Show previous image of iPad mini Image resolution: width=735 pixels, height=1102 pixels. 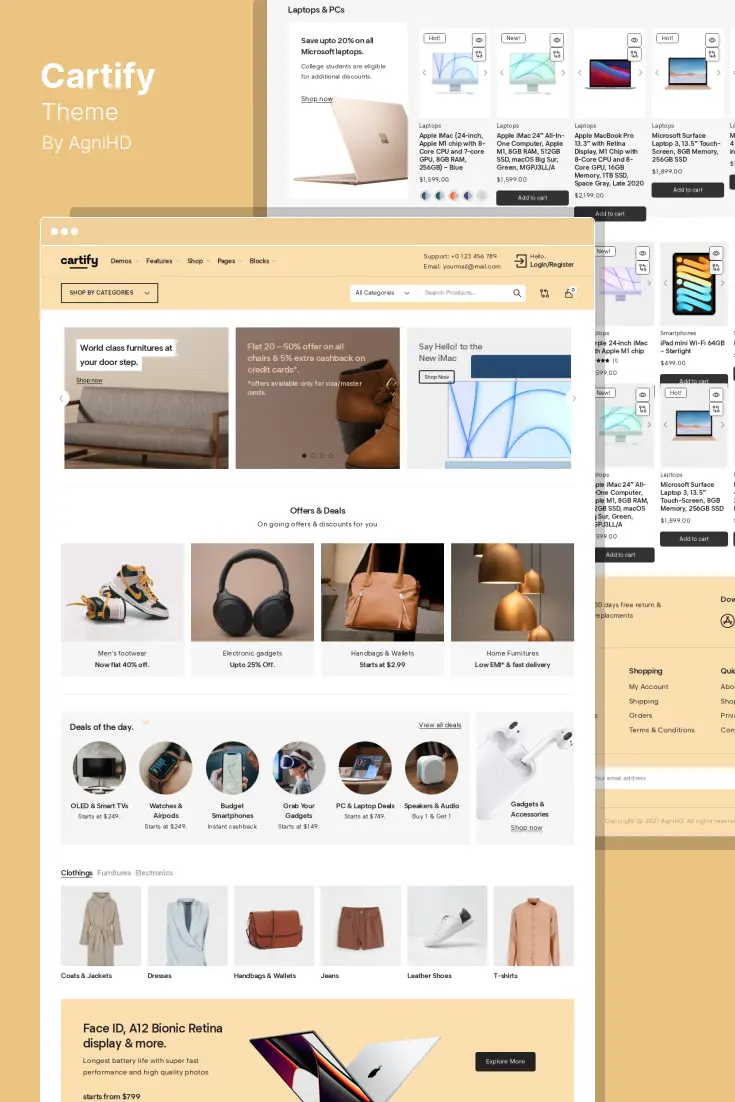[x=665, y=283]
